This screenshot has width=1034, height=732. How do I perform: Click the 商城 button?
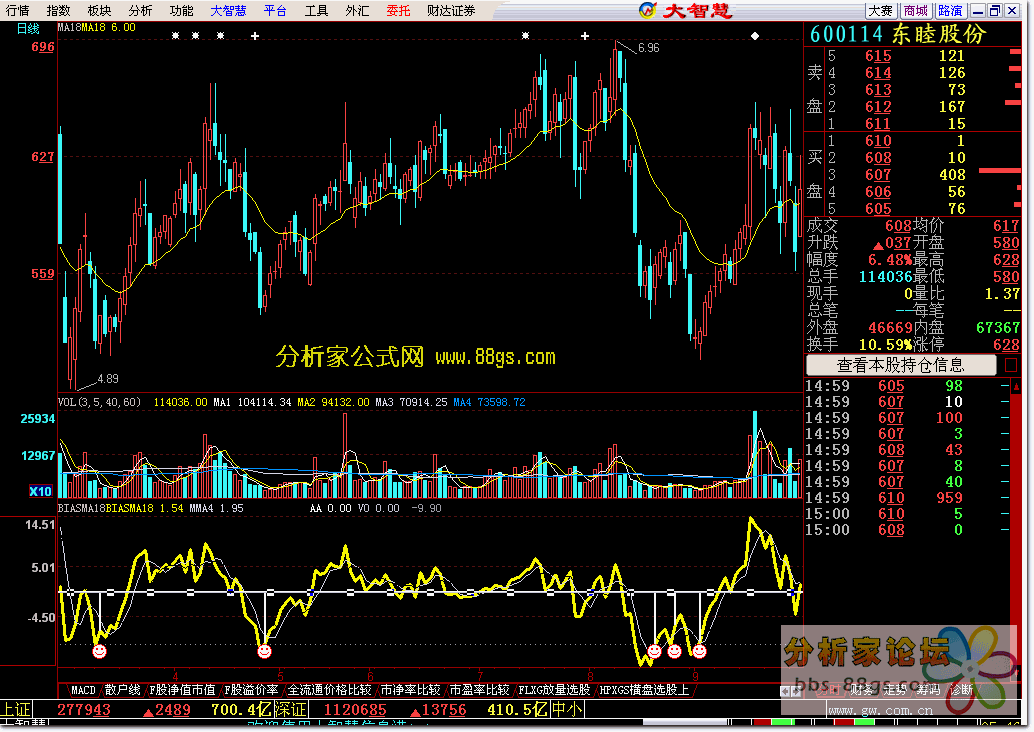tap(916, 11)
